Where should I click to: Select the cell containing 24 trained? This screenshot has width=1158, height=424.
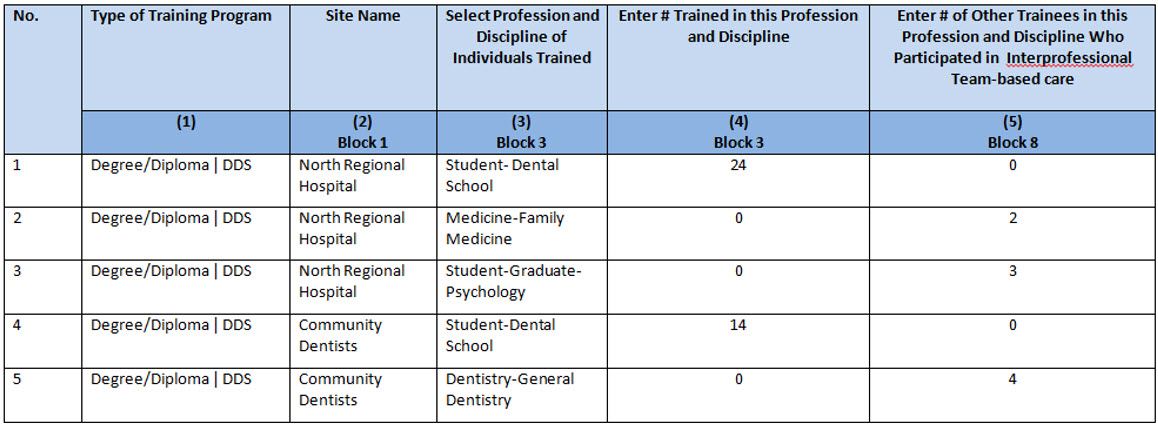pyautogui.click(x=738, y=165)
